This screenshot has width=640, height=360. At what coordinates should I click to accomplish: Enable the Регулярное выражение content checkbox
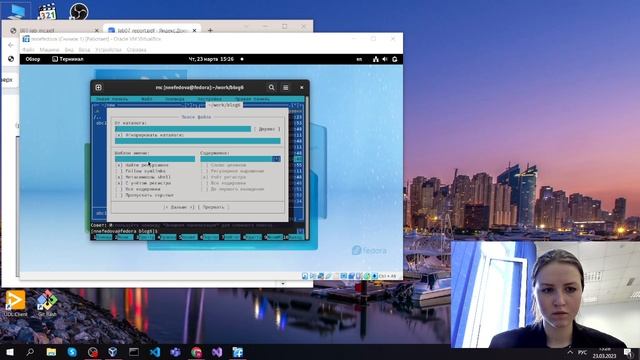pyautogui.click(x=205, y=171)
